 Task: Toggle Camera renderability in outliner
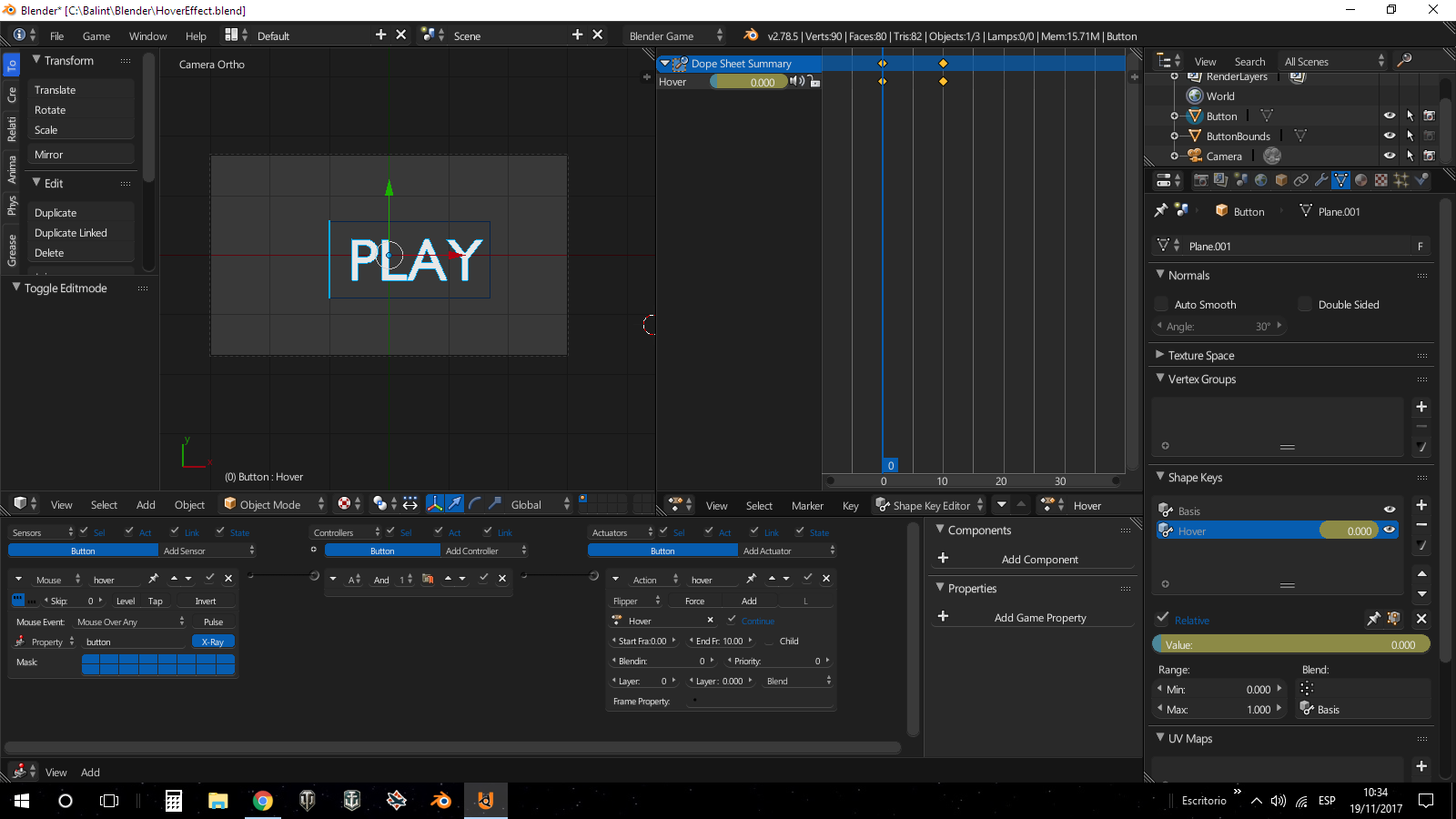(1429, 156)
